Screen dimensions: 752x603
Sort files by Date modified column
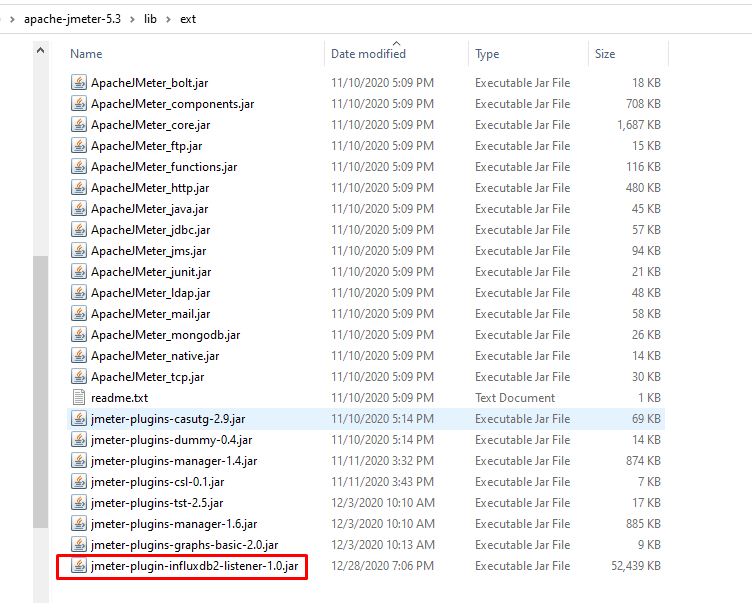[x=368, y=54]
